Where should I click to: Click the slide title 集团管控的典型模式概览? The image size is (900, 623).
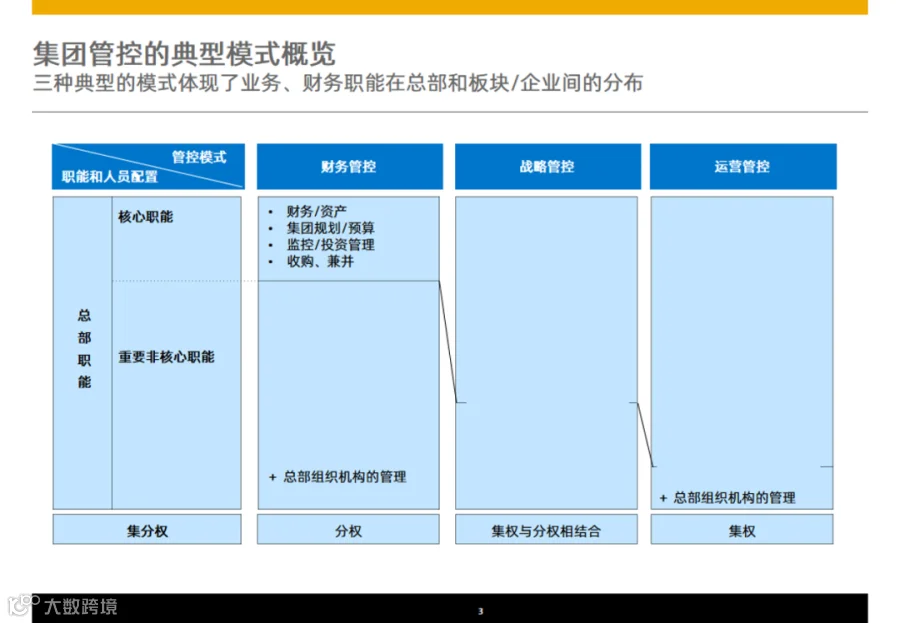pyautogui.click(x=184, y=54)
